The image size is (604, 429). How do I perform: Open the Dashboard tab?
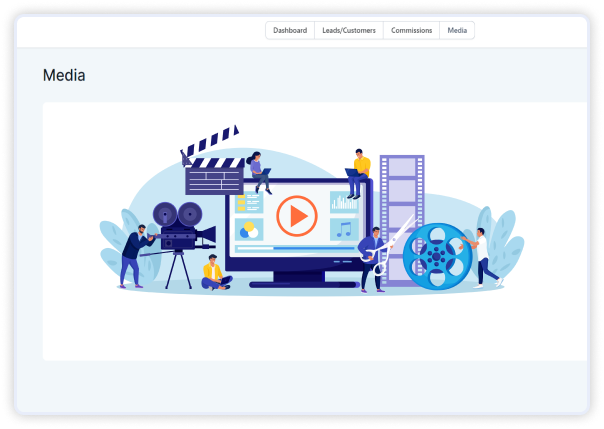click(x=290, y=31)
